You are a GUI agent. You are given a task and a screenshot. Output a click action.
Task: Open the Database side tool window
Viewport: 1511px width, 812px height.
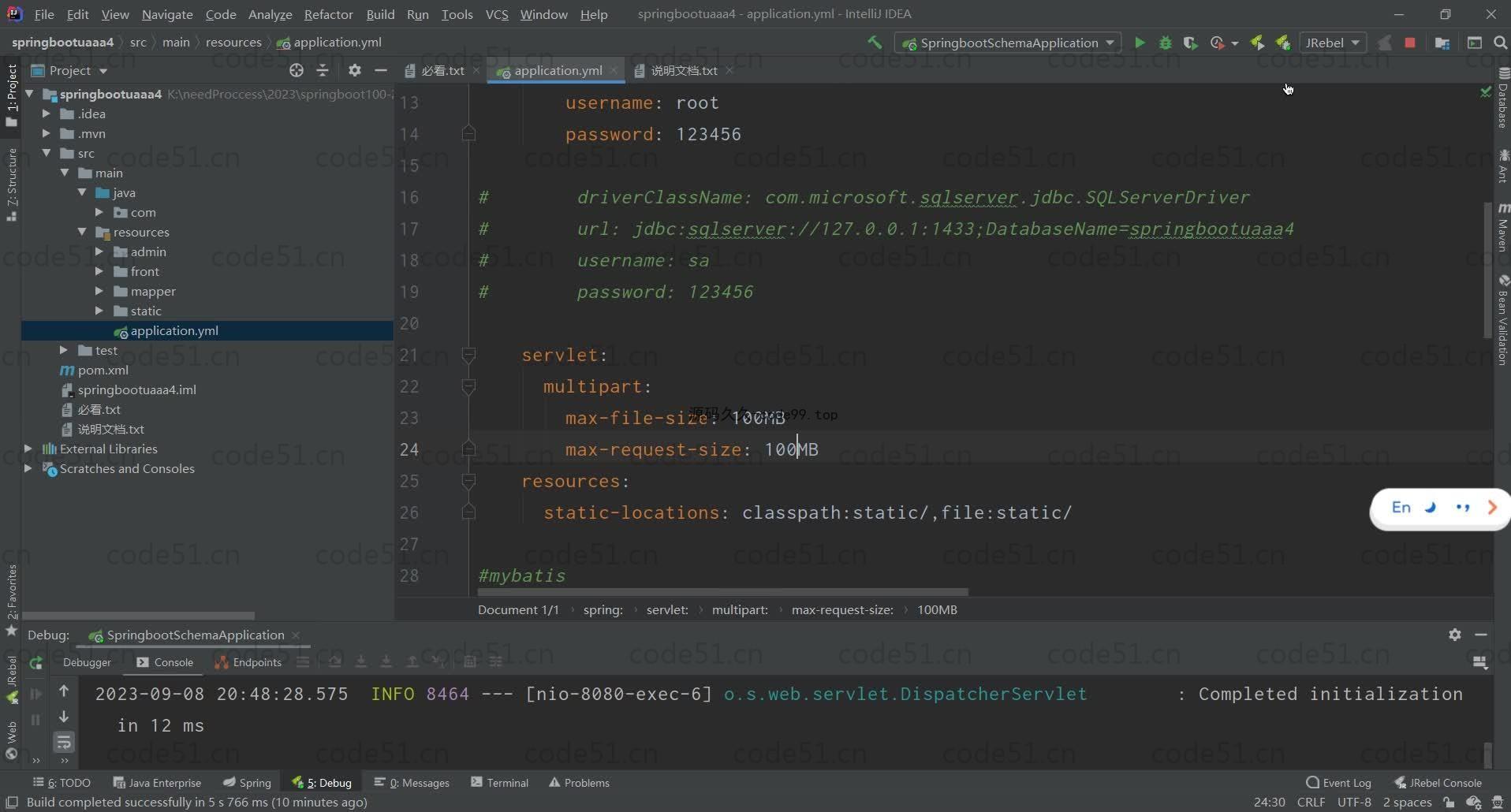pyautogui.click(x=1503, y=98)
